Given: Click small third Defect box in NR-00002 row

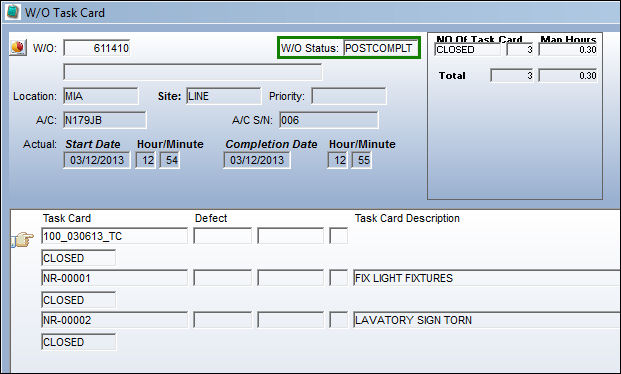Looking at the screenshot, I should coord(339,320).
